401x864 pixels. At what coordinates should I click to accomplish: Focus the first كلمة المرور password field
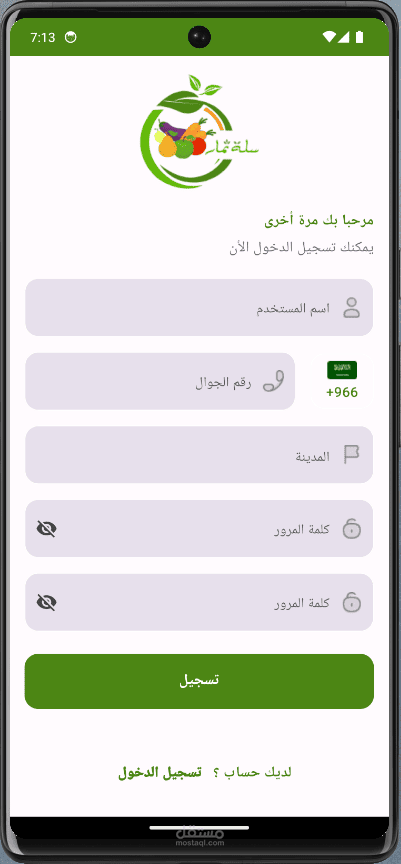[199, 528]
